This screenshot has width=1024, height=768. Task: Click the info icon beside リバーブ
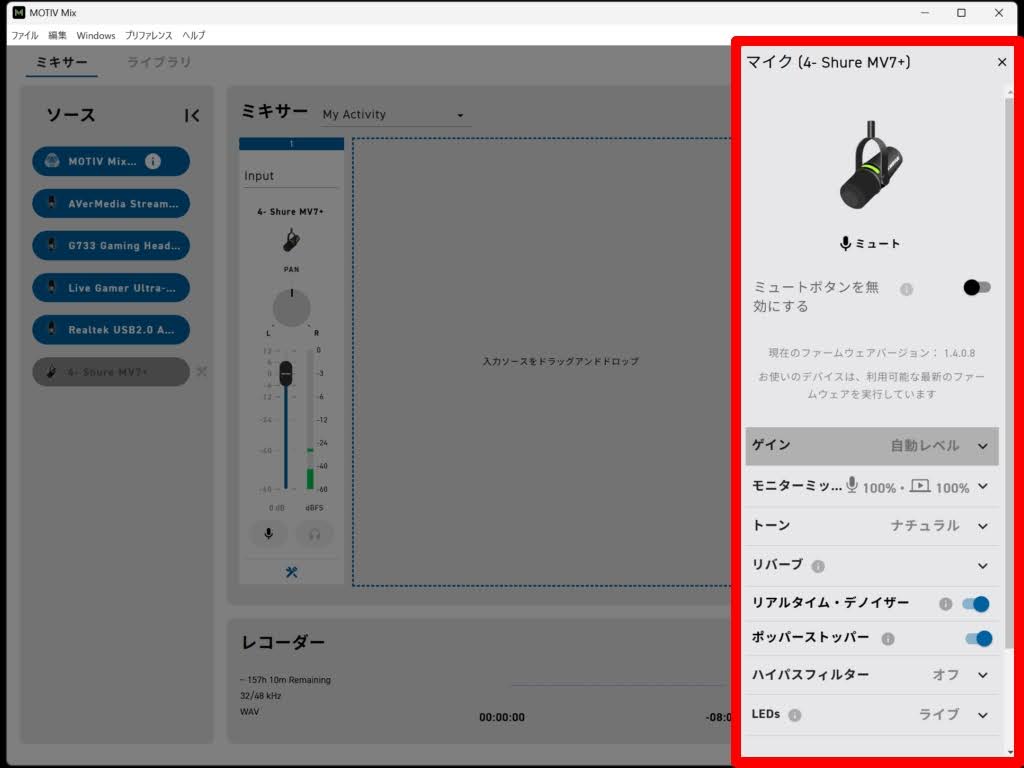[818, 566]
